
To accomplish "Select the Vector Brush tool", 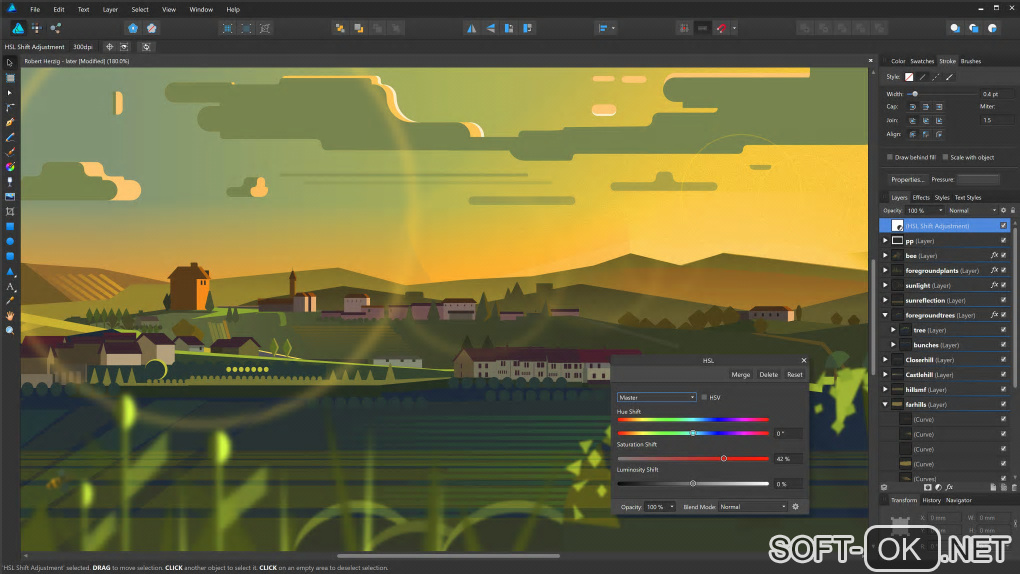I will pos(10,152).
